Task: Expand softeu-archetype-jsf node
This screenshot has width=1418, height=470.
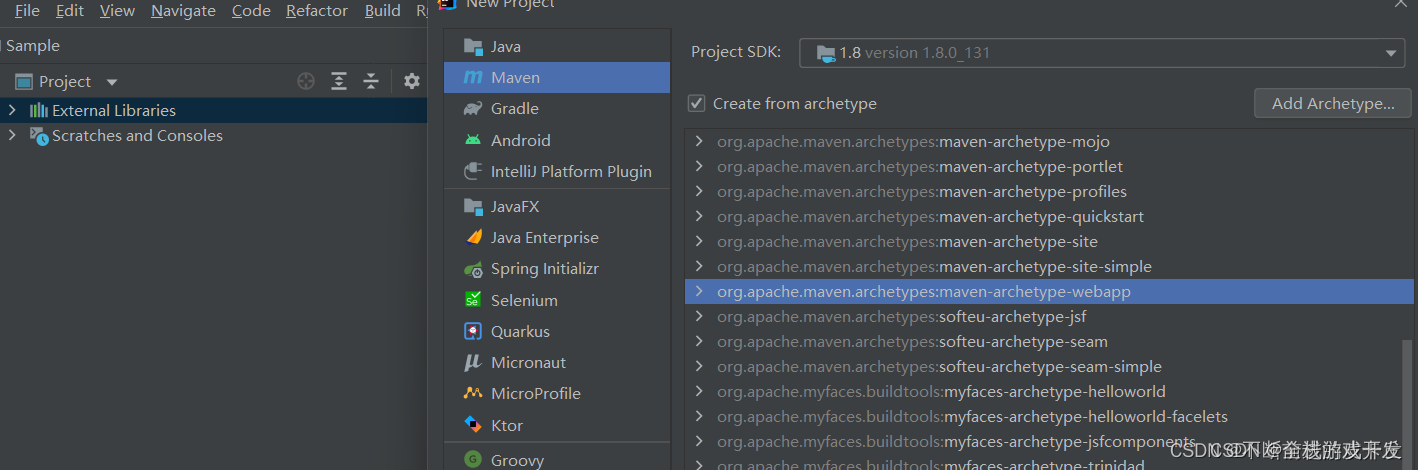Action: pyautogui.click(x=699, y=316)
